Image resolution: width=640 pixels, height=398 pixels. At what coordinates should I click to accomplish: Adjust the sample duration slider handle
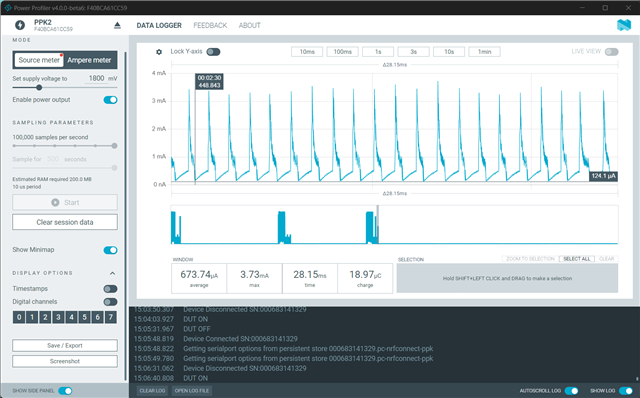114,168
